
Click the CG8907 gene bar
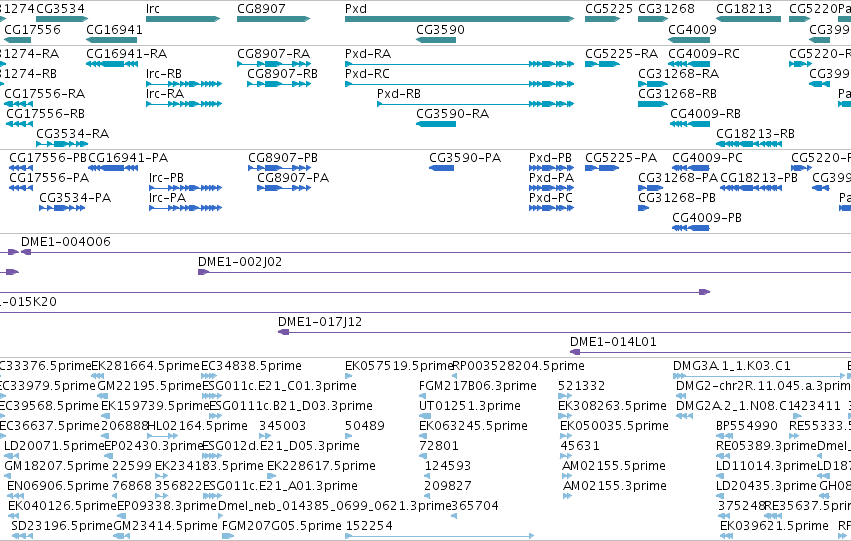[x=274, y=19]
